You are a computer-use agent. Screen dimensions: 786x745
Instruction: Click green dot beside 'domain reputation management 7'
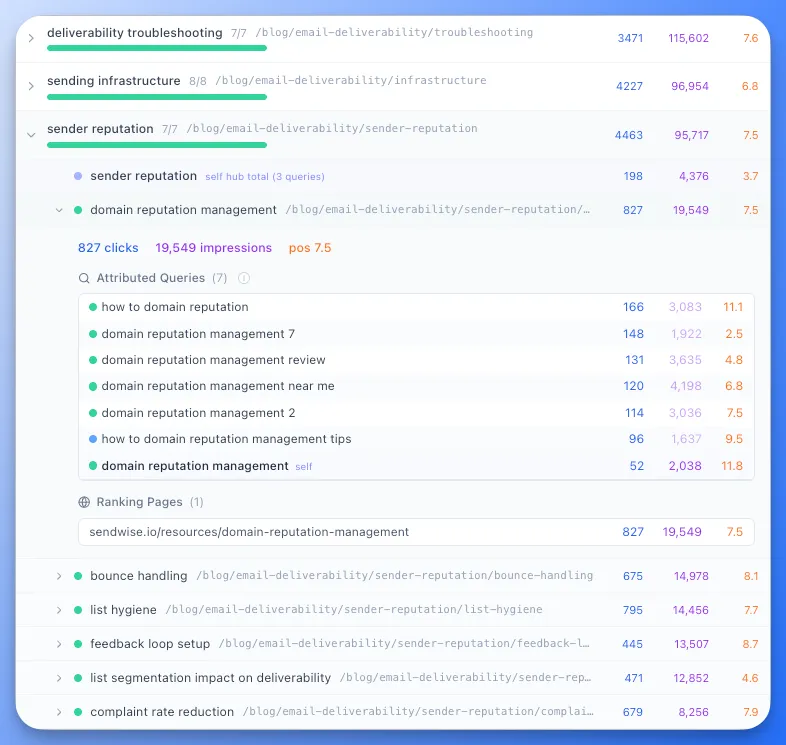point(93,334)
